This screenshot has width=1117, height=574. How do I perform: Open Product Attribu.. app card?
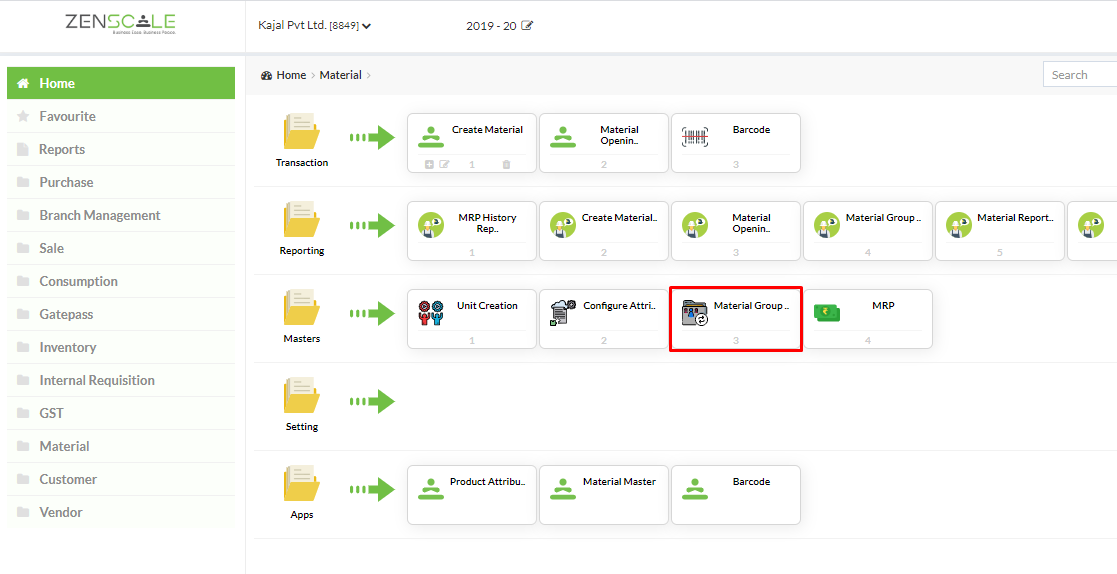click(x=472, y=494)
